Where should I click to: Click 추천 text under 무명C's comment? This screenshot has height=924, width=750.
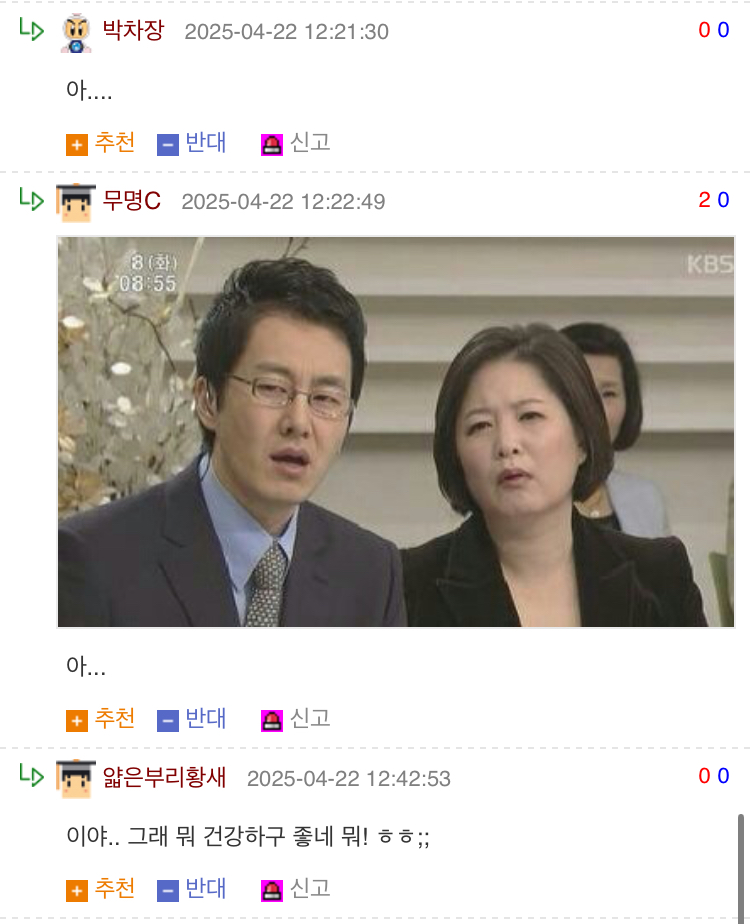[x=115, y=718]
